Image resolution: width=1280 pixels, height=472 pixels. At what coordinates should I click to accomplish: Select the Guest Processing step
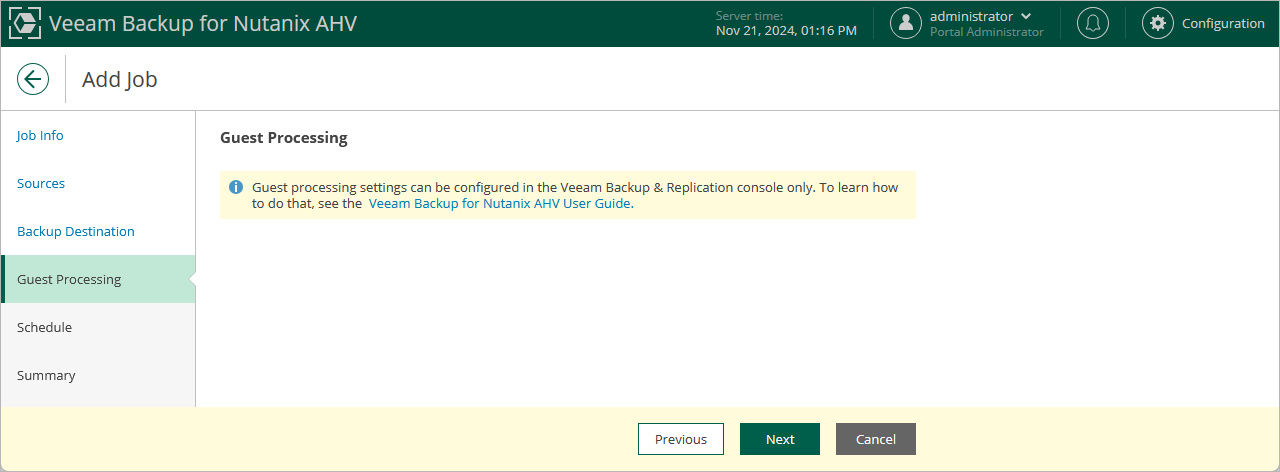(x=69, y=279)
